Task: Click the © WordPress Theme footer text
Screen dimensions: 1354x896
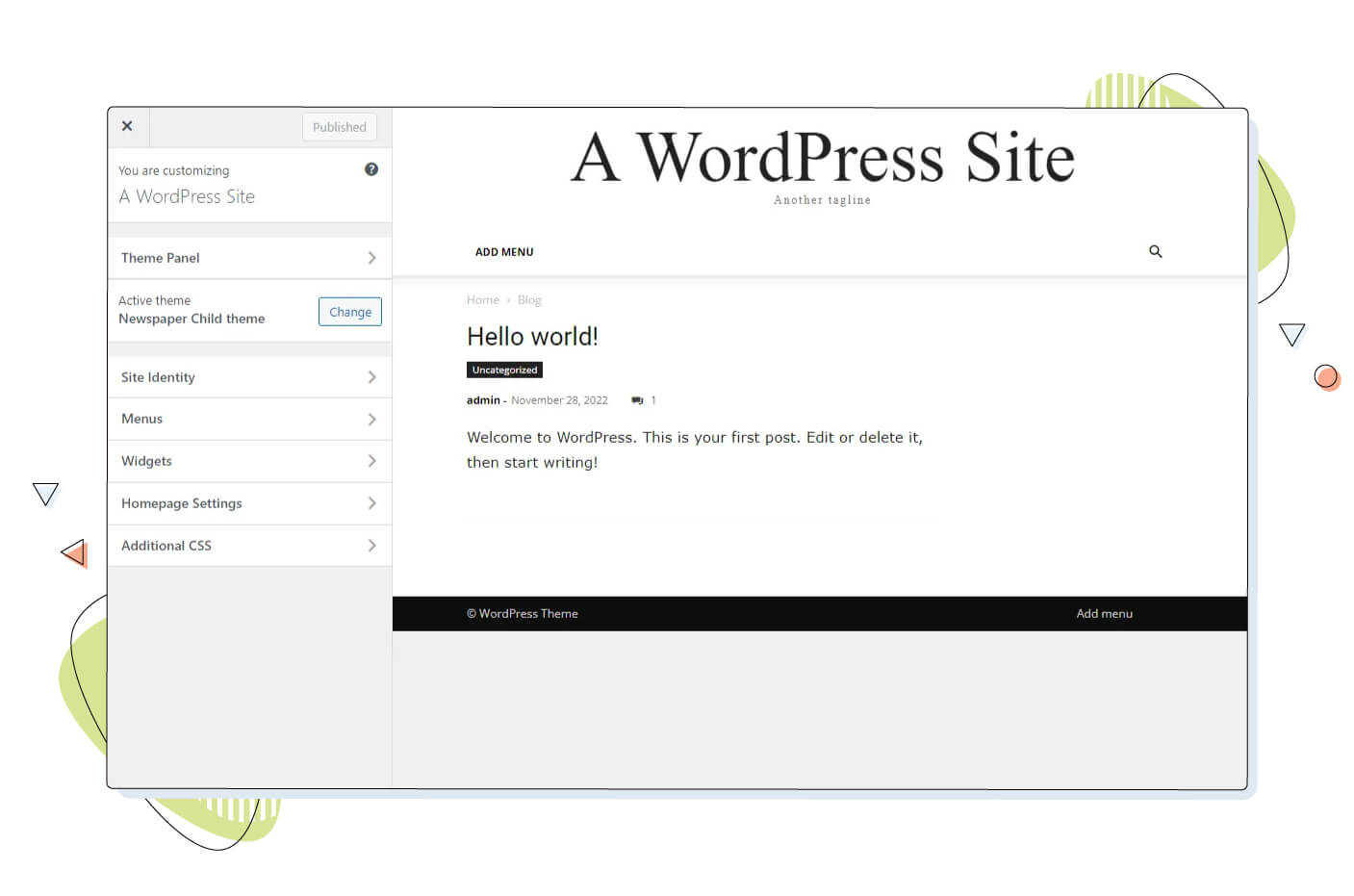Action: pos(523,613)
